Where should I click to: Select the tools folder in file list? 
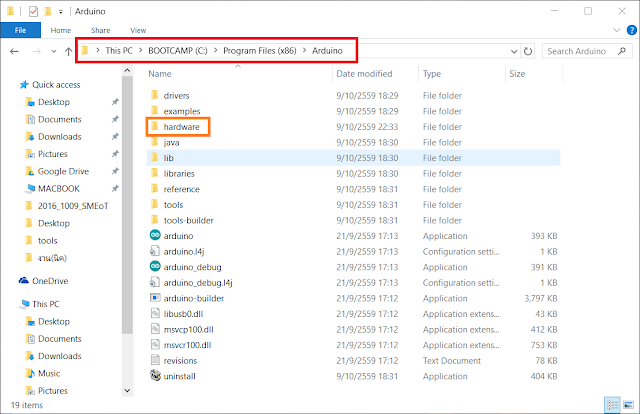point(353,205)
